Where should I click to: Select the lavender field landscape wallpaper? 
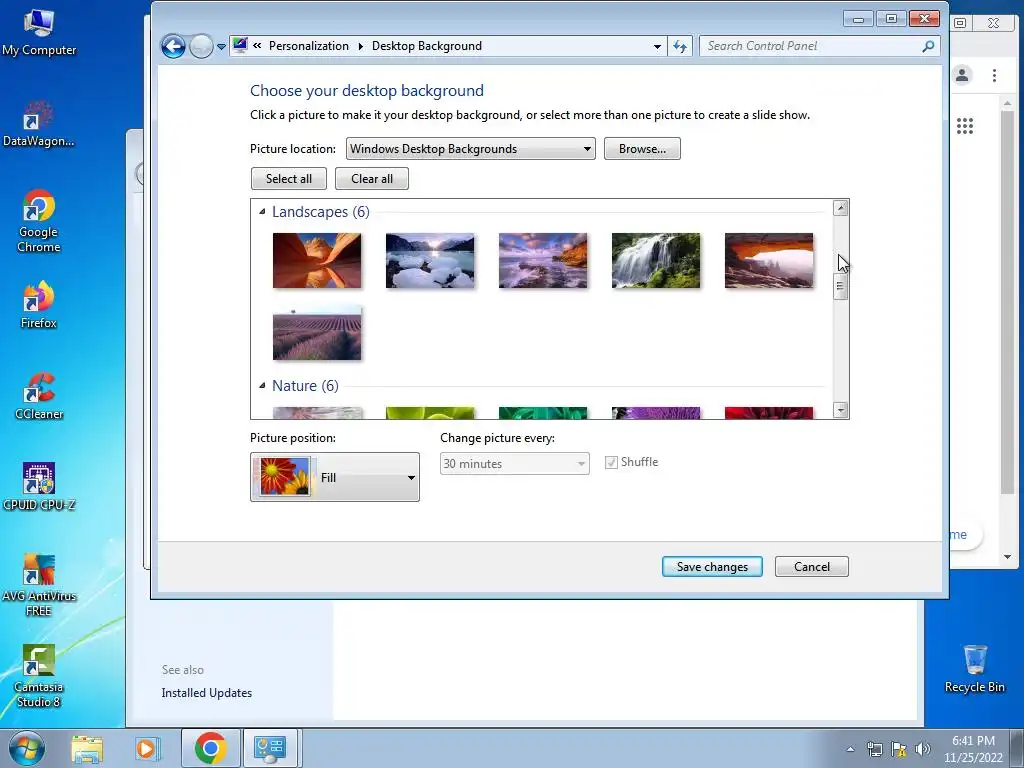(x=317, y=333)
